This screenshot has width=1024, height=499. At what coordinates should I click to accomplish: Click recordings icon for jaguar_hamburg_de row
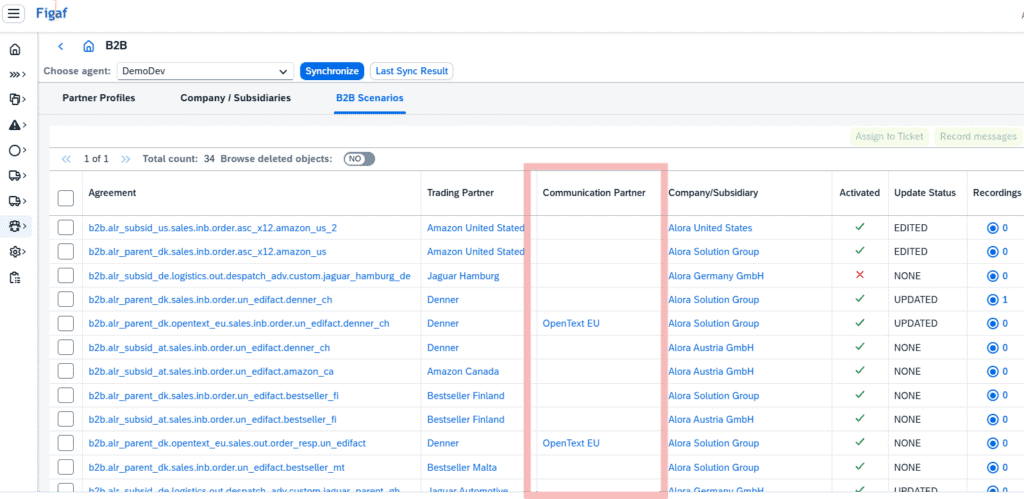pyautogui.click(x=993, y=276)
